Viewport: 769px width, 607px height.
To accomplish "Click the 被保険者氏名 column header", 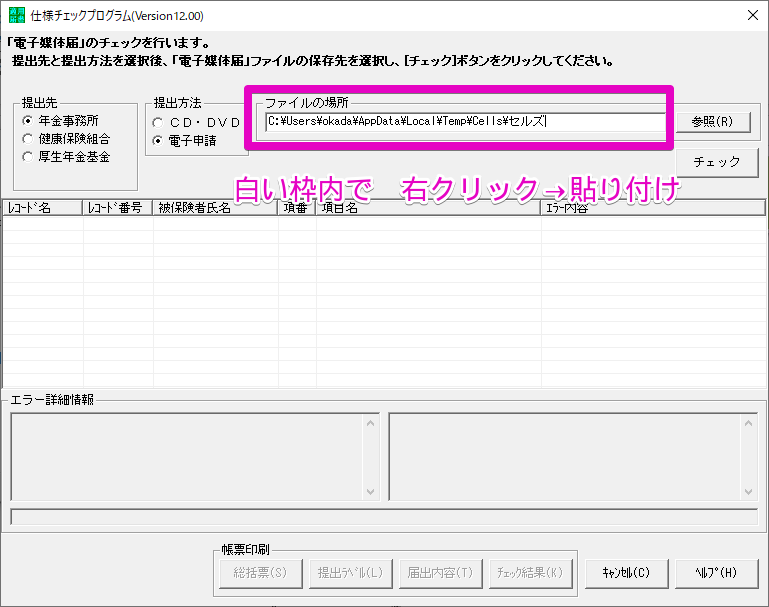I will [215, 208].
